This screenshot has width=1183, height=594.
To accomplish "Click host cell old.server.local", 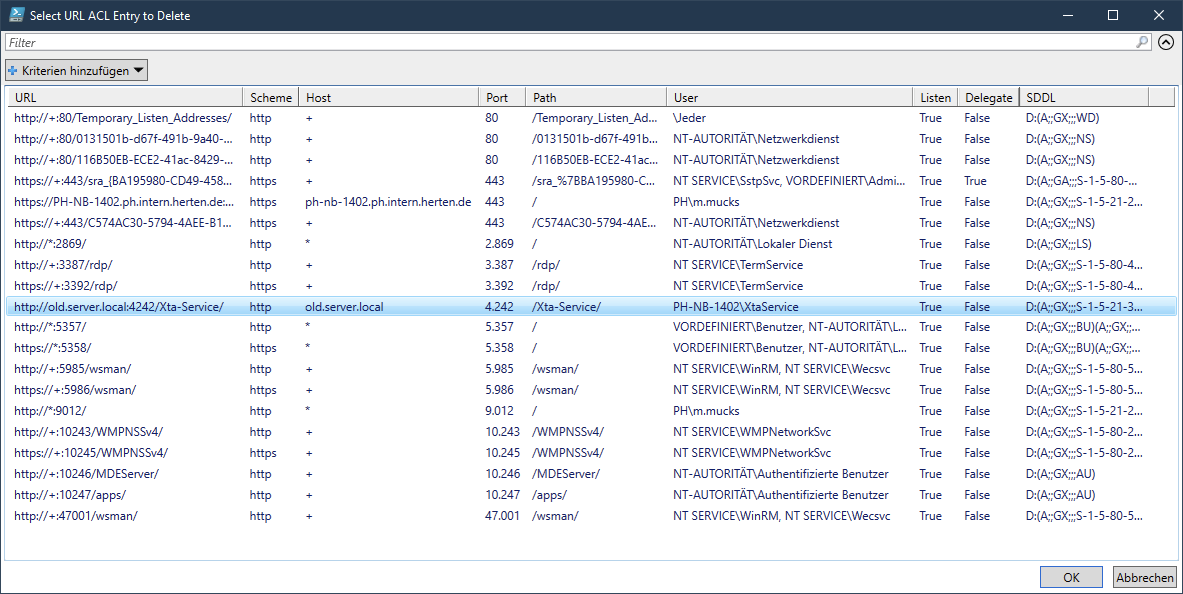I will click(x=344, y=306).
